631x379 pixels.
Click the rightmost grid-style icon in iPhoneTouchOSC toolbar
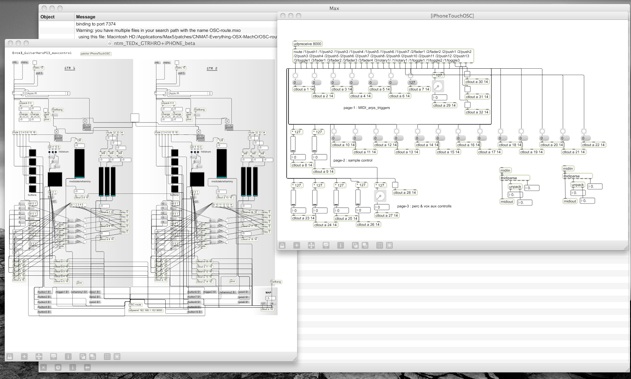tap(389, 245)
